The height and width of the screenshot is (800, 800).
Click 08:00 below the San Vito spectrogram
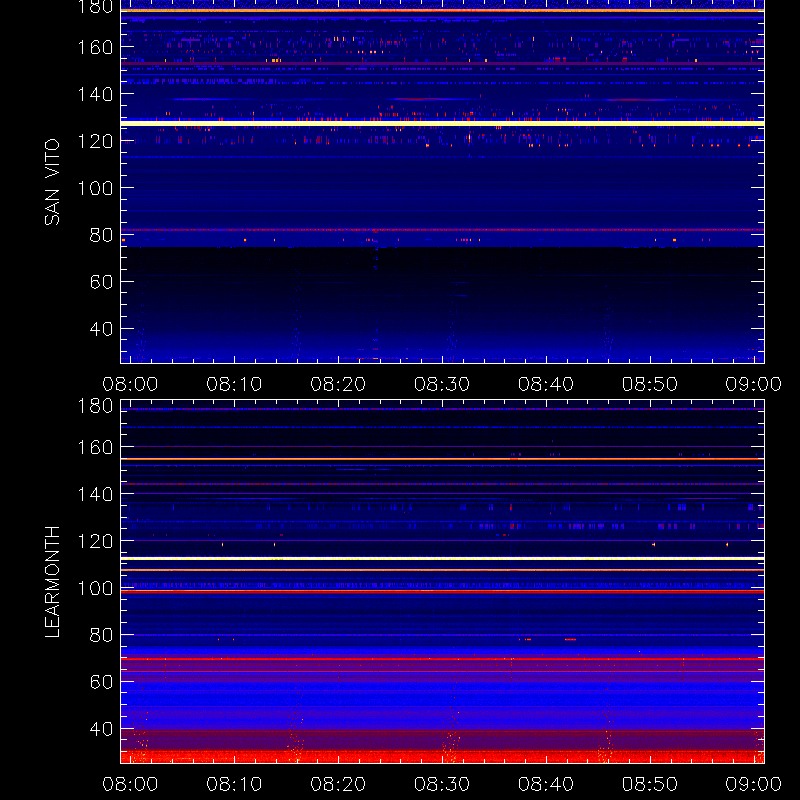point(130,384)
